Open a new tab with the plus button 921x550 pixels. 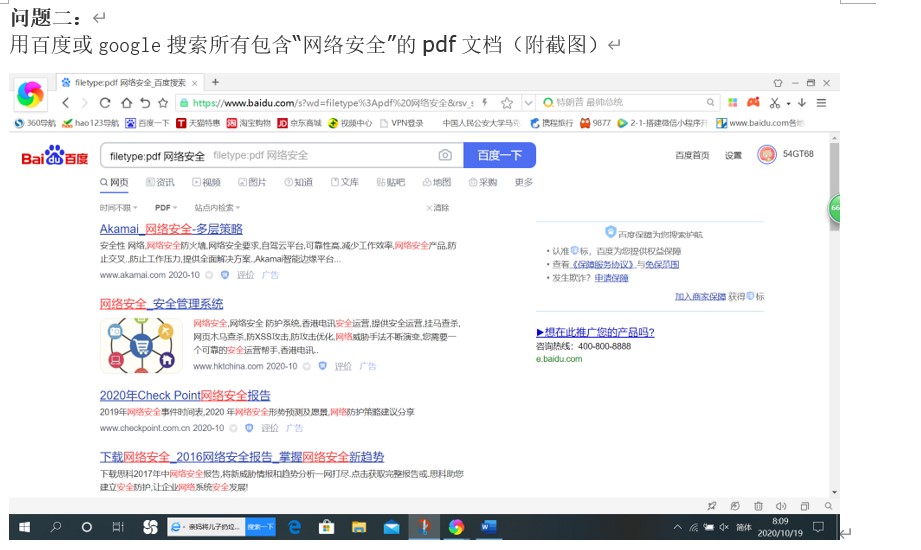215,82
